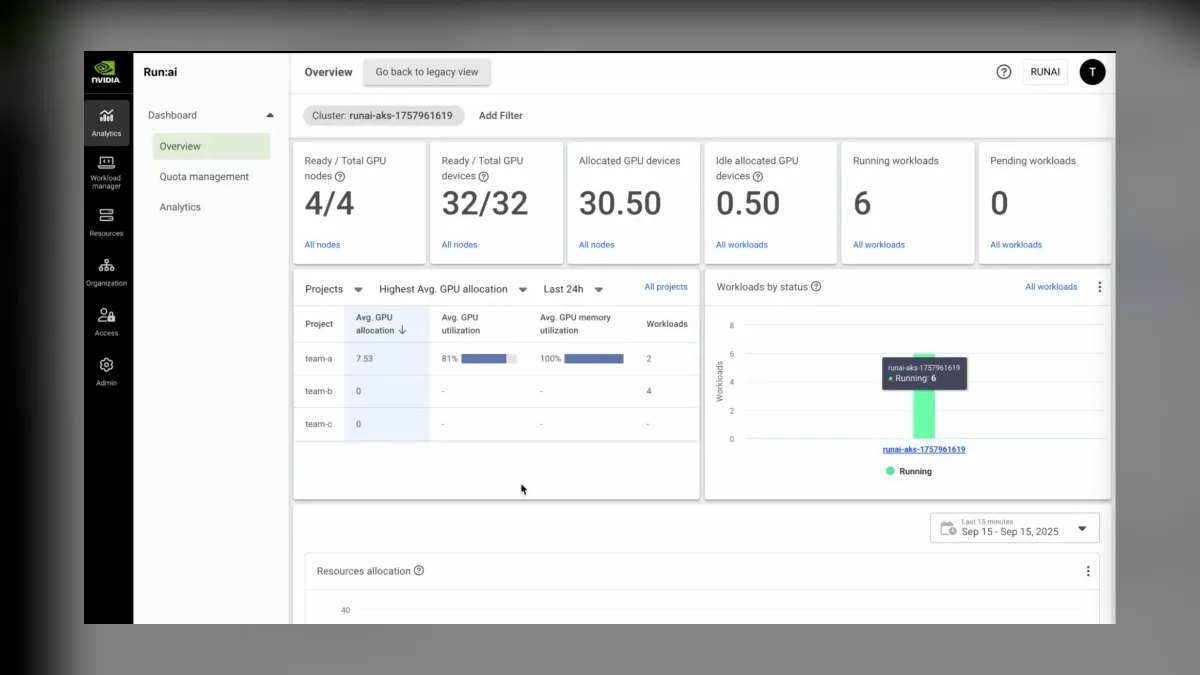Show info for Workloads by status
The image size is (1200, 675).
[x=816, y=286]
